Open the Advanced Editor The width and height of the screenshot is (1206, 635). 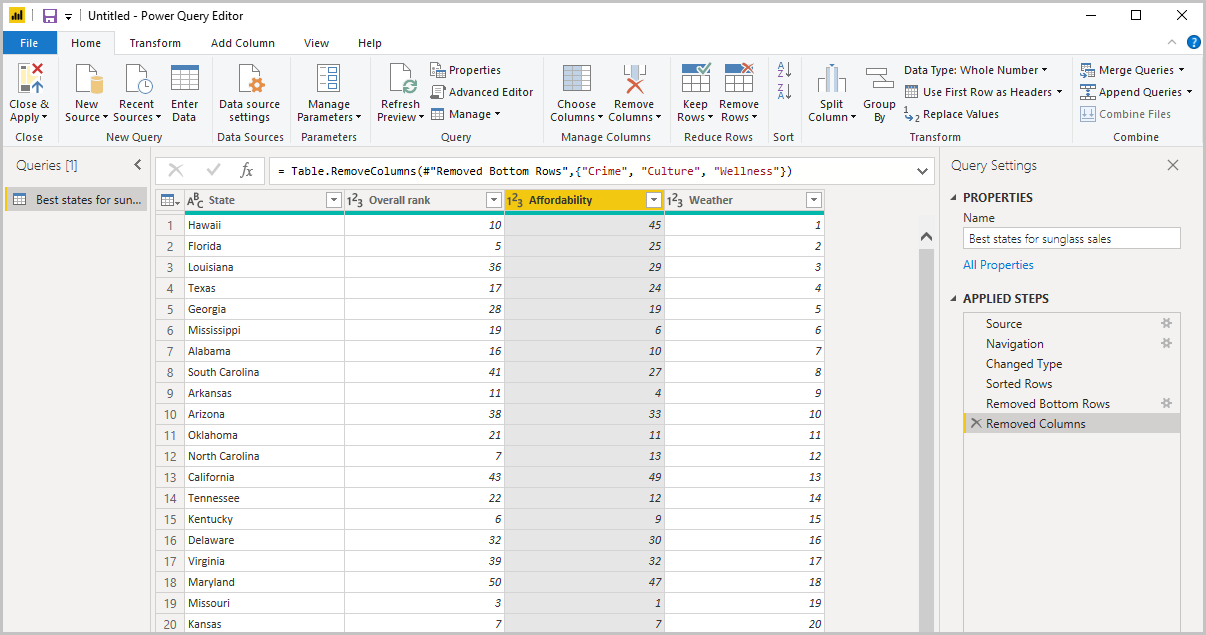[482, 92]
